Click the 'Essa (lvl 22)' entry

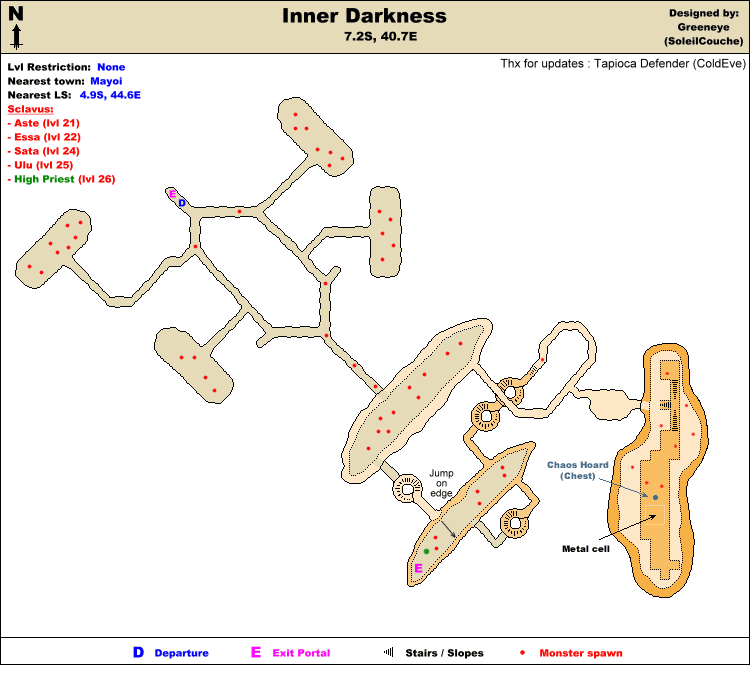click(x=44, y=137)
